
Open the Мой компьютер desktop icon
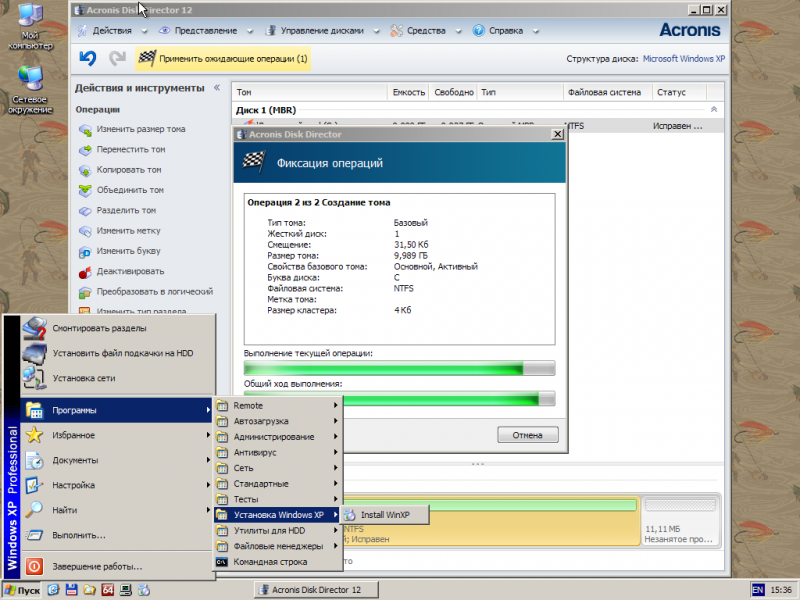point(30,27)
